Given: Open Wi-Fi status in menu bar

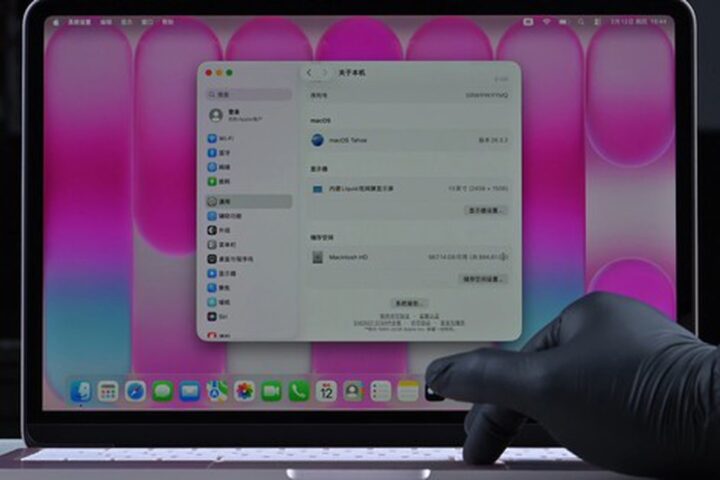Looking at the screenshot, I should click(546, 22).
